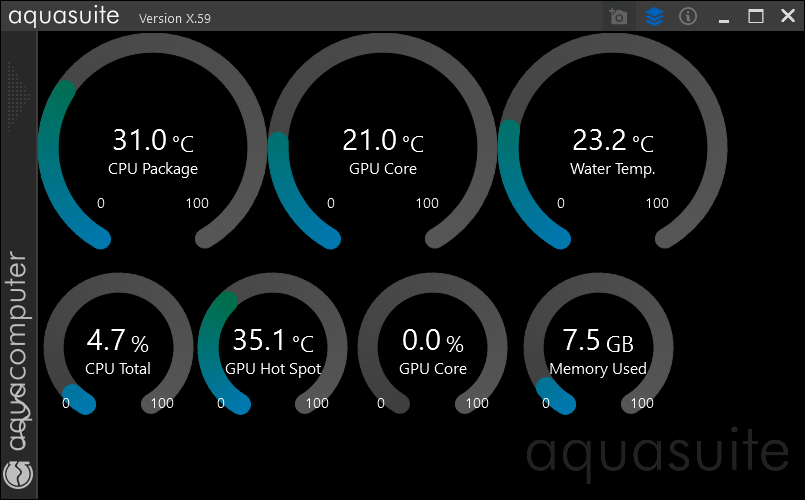The height and width of the screenshot is (500, 805).
Task: Click the aquasuite title text
Action: (x=64, y=17)
